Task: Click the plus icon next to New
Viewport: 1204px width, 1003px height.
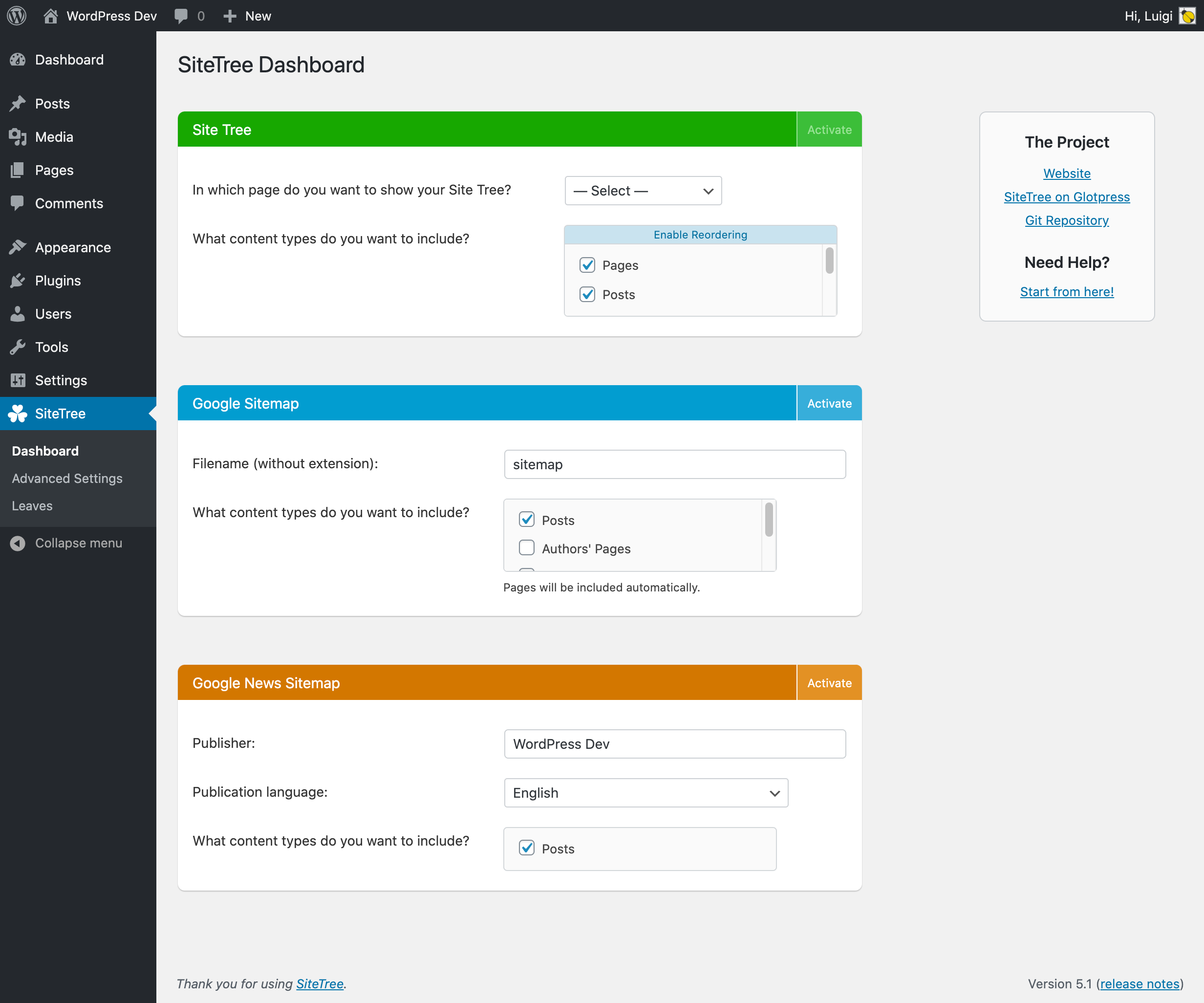Action: pyautogui.click(x=230, y=16)
